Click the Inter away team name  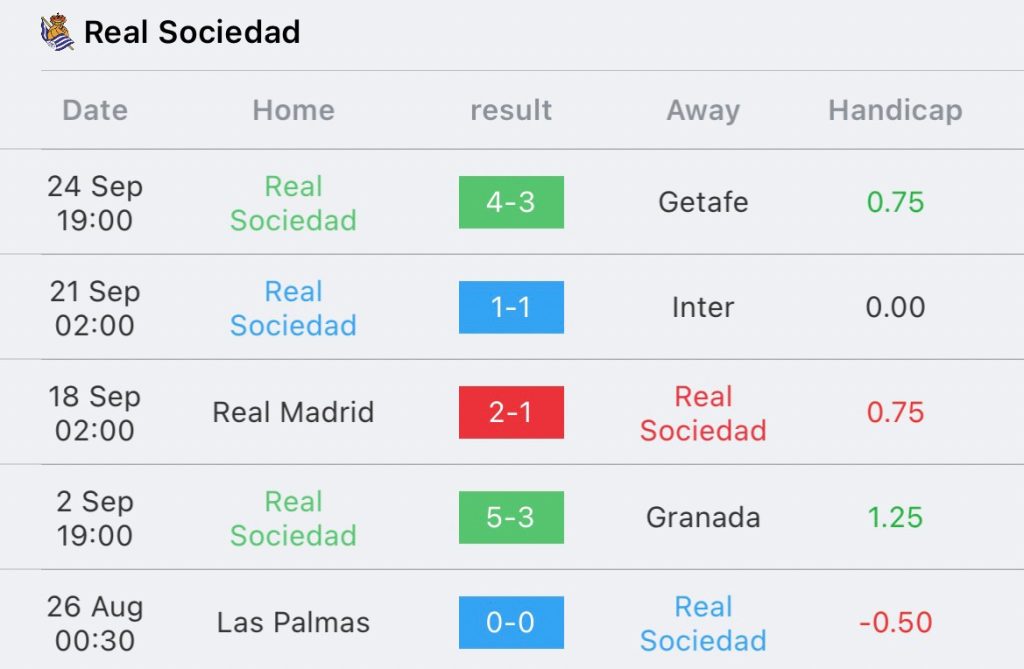[x=703, y=308]
